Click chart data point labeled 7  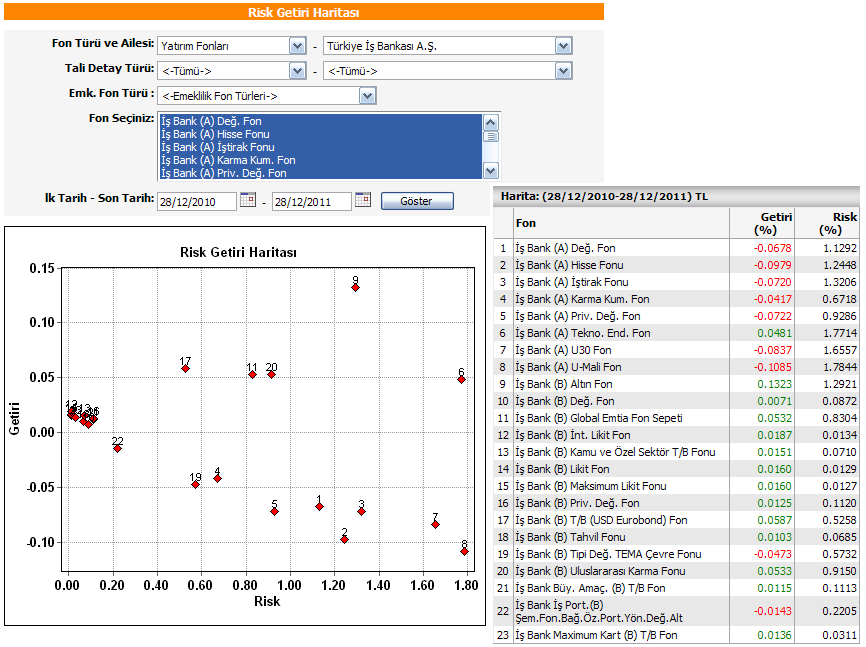pos(436,524)
